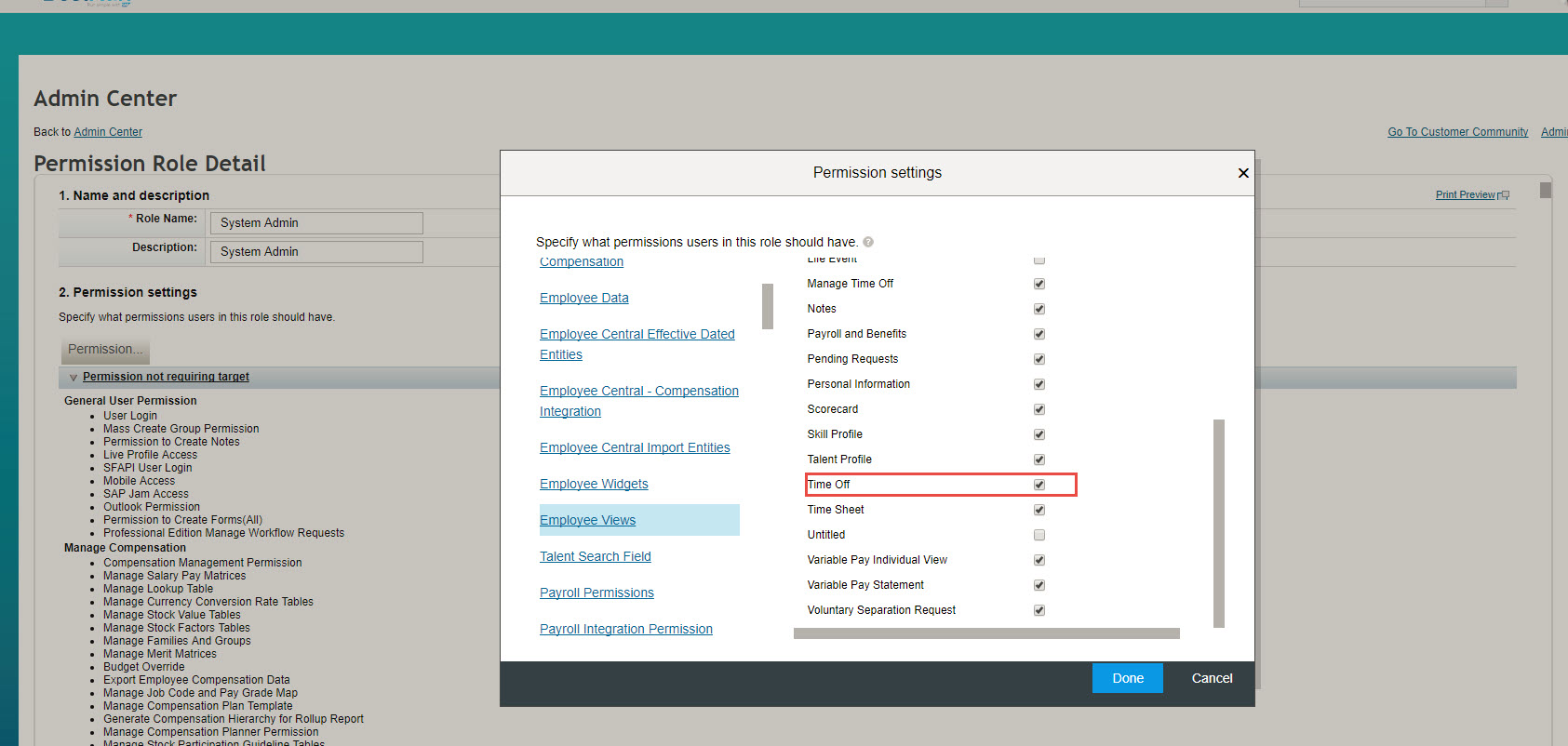Click the Done button
The height and width of the screenshot is (746, 1568).
[x=1128, y=678]
